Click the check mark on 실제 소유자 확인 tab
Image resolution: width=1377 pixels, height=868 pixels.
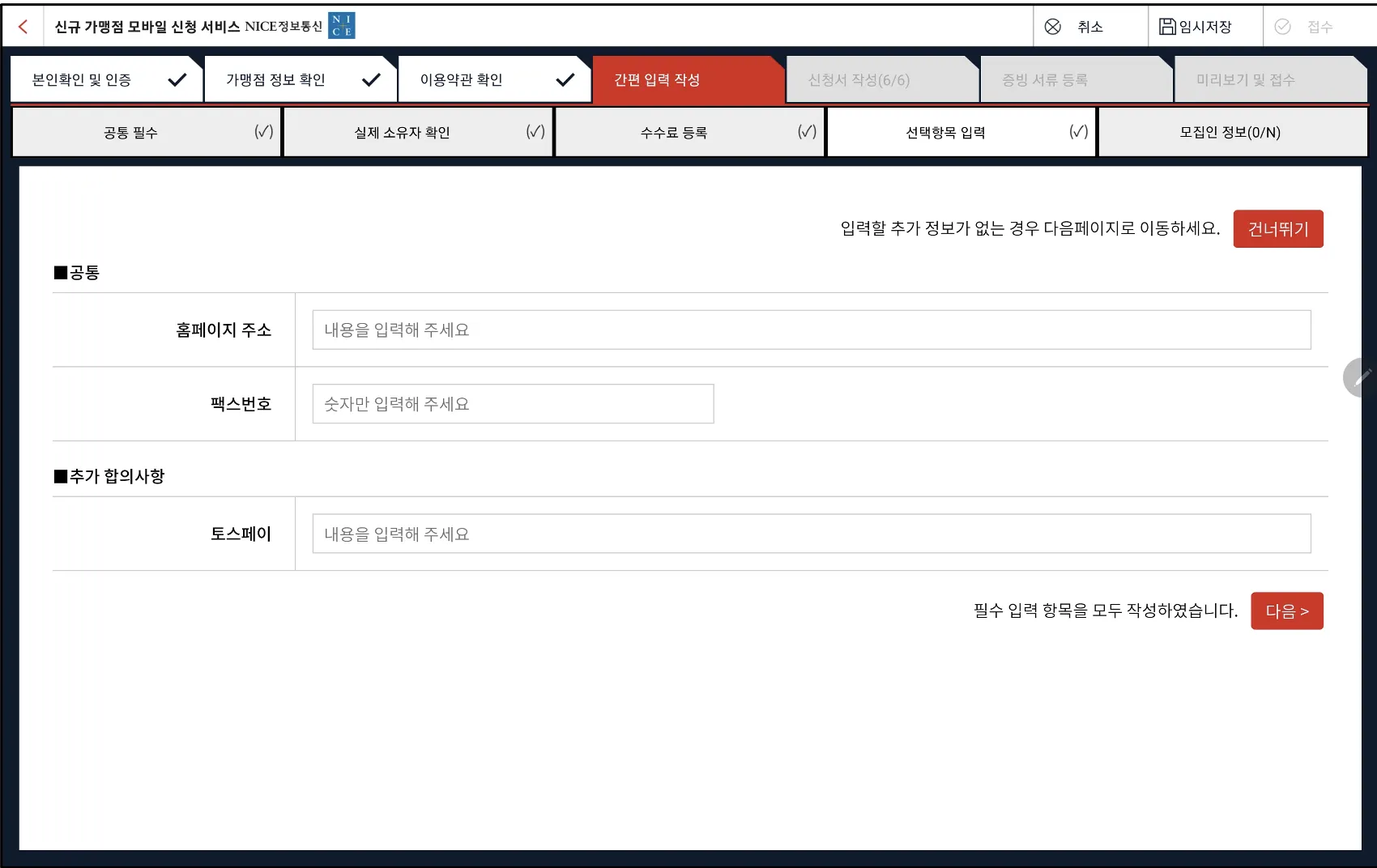click(535, 132)
